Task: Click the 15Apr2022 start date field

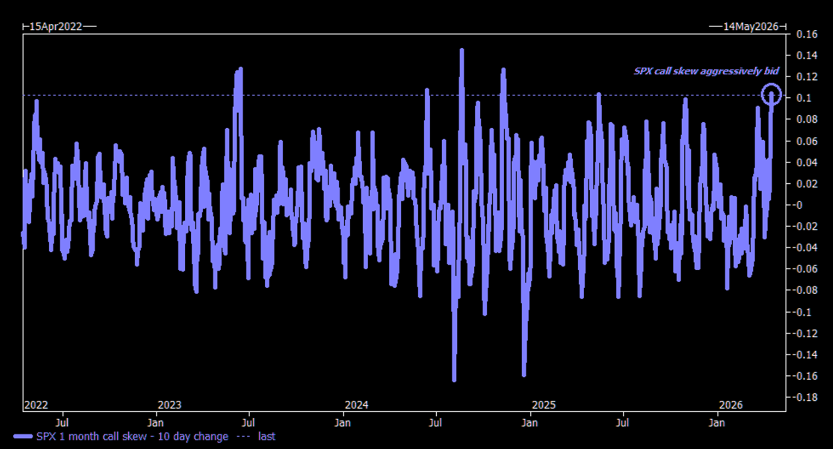Action: pos(57,25)
